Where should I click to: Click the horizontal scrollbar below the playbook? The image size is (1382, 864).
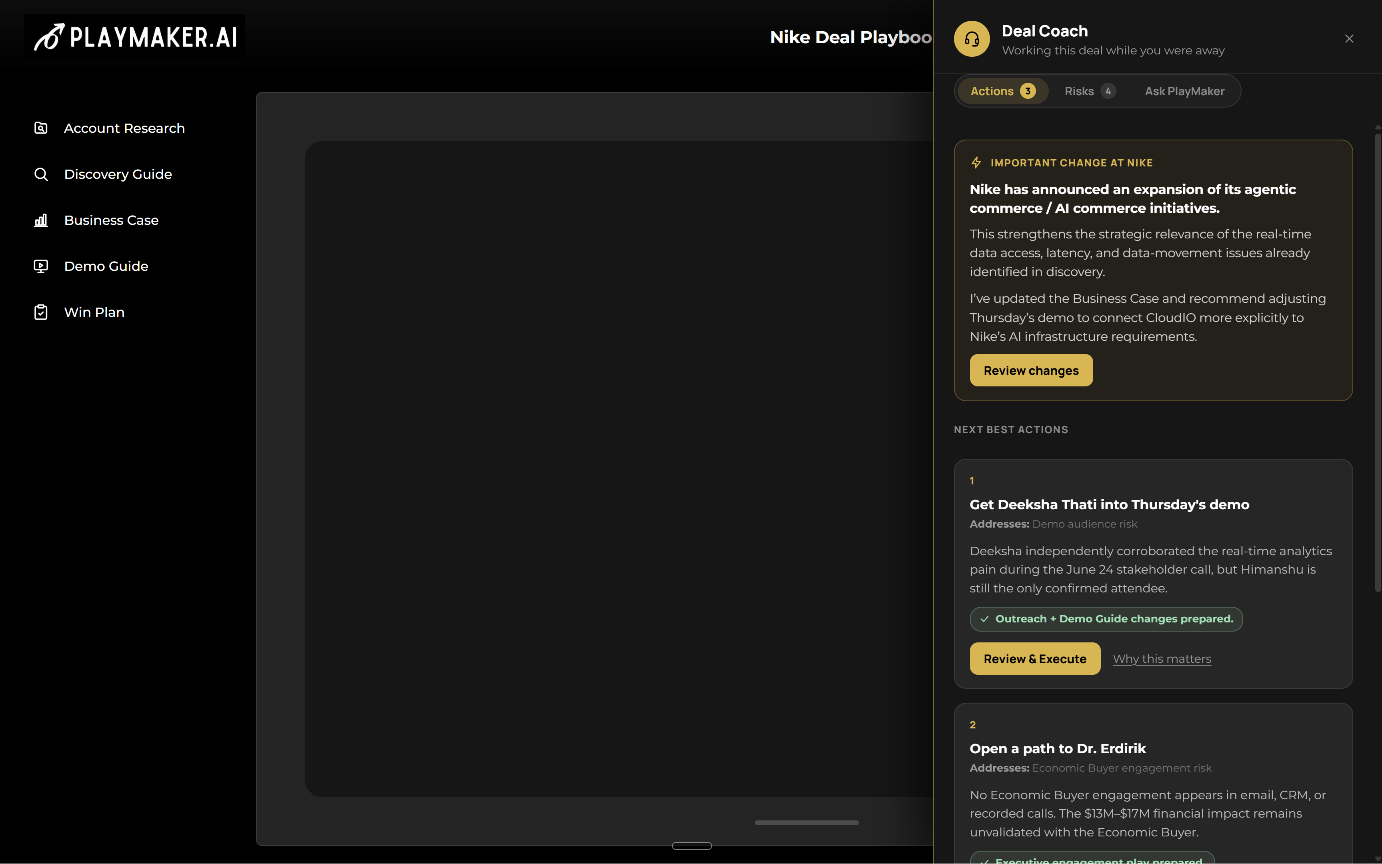coord(807,822)
